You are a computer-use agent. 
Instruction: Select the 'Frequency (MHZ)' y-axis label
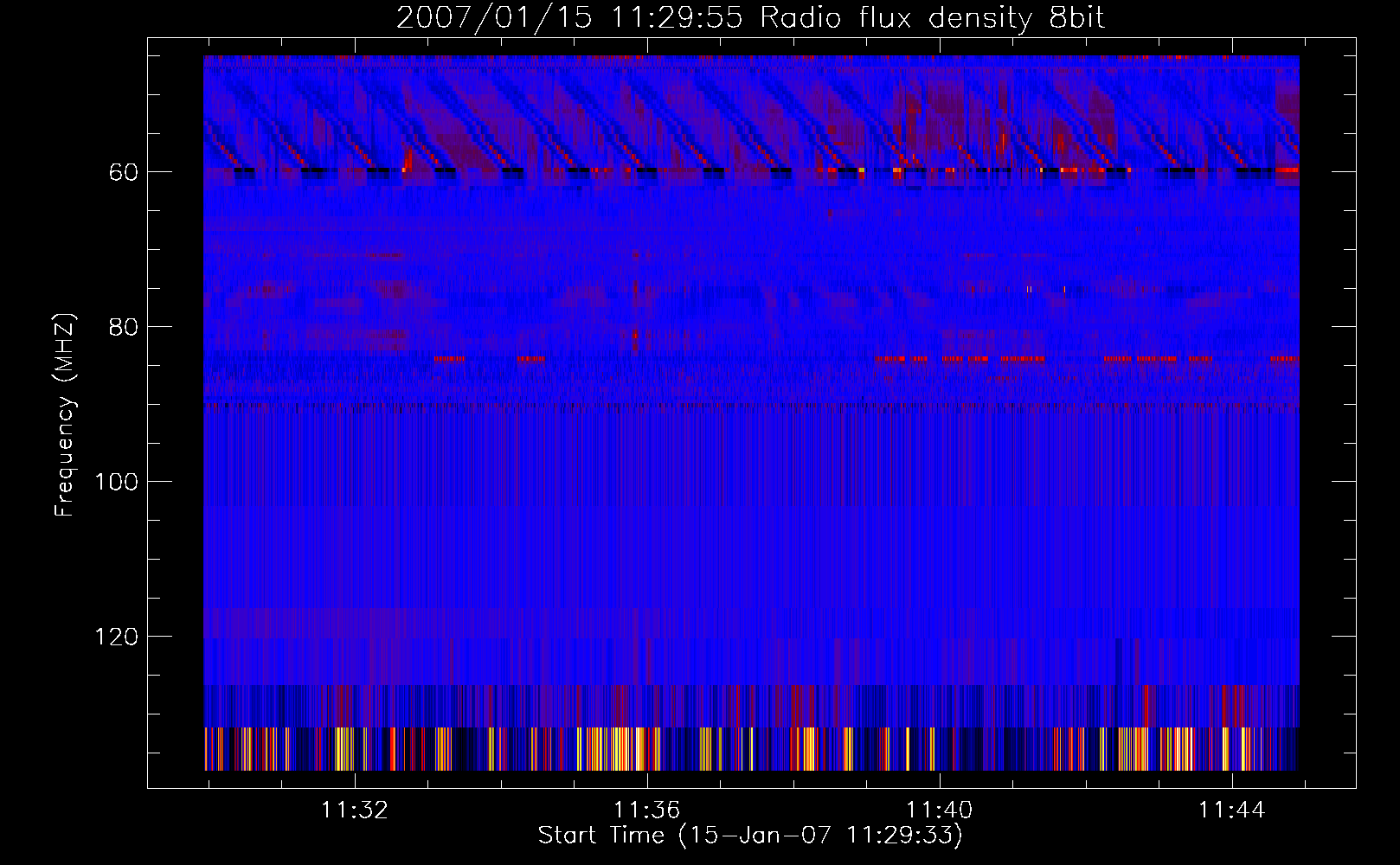[x=66, y=415]
